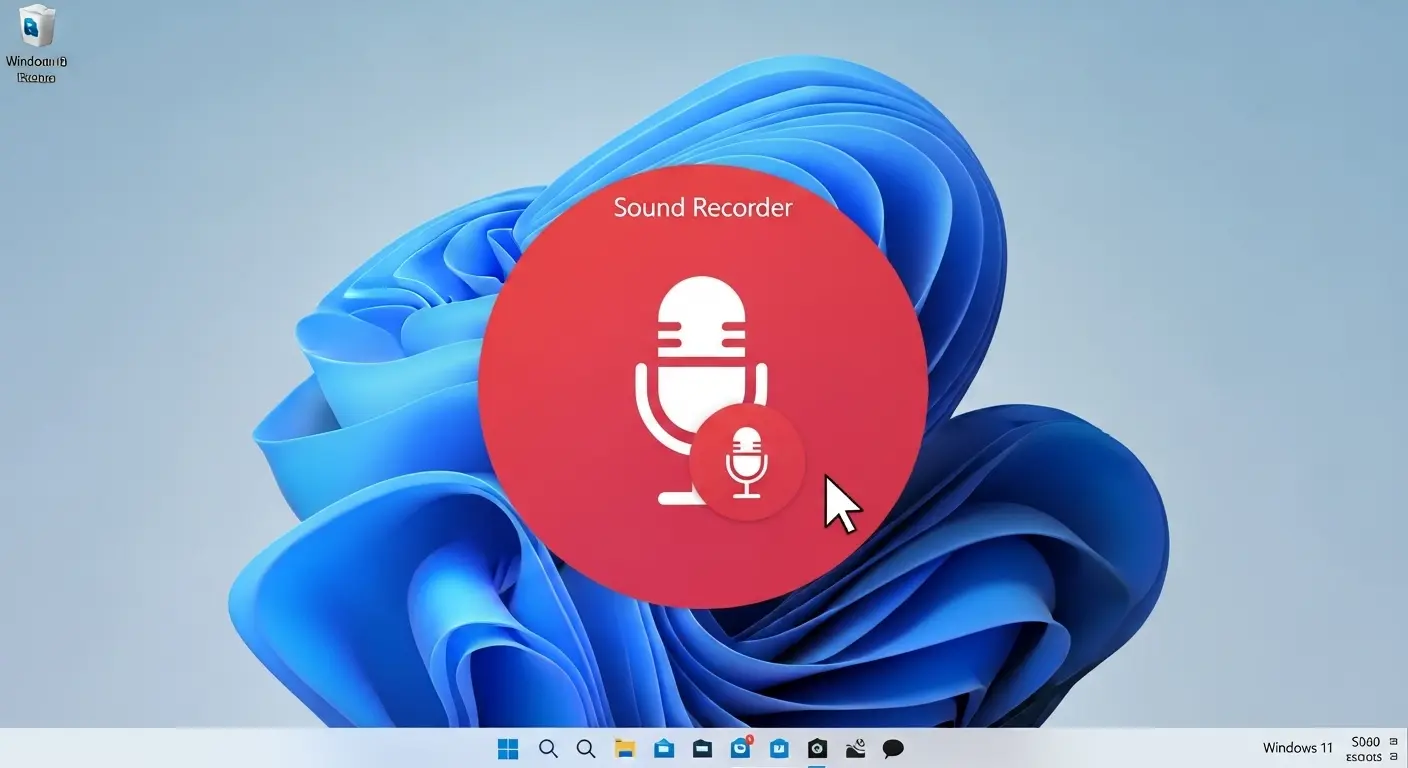Launch the black camera app in taskbar
1408x768 pixels.
[817, 749]
